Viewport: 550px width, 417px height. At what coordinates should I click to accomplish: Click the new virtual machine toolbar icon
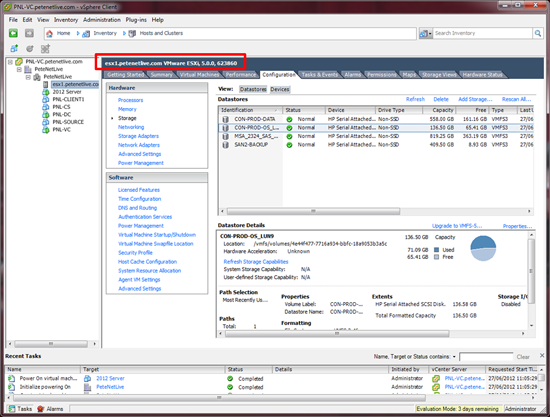[14, 48]
